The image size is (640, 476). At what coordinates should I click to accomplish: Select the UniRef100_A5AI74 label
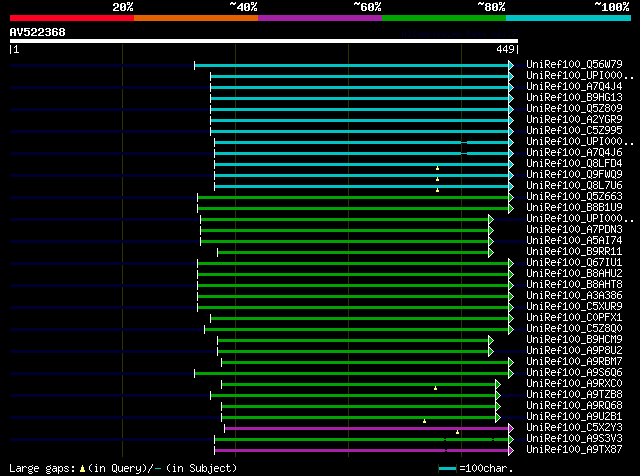click(574, 241)
